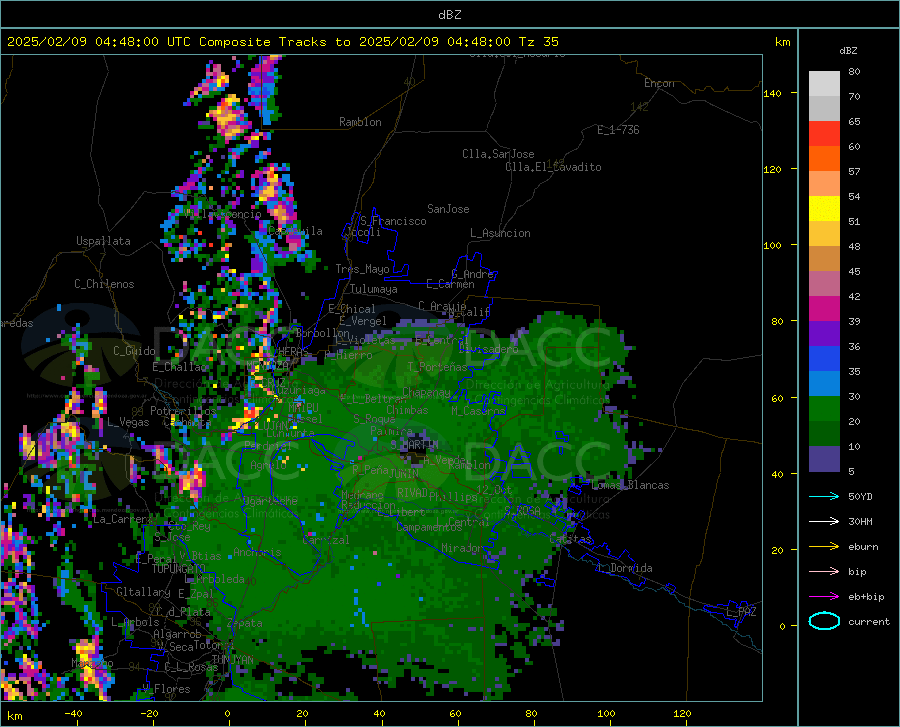Click the SanJose place label
This screenshot has width=900, height=727.
[448, 209]
